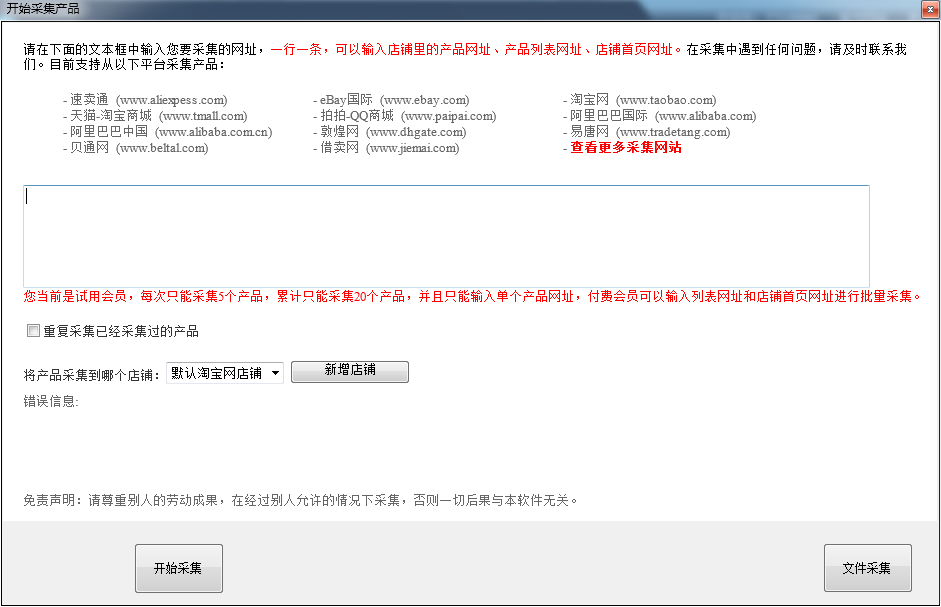The image size is (941, 607).
Task: Select the 拍拍-QQ商城 paipai.com entry
Action: click(x=407, y=116)
